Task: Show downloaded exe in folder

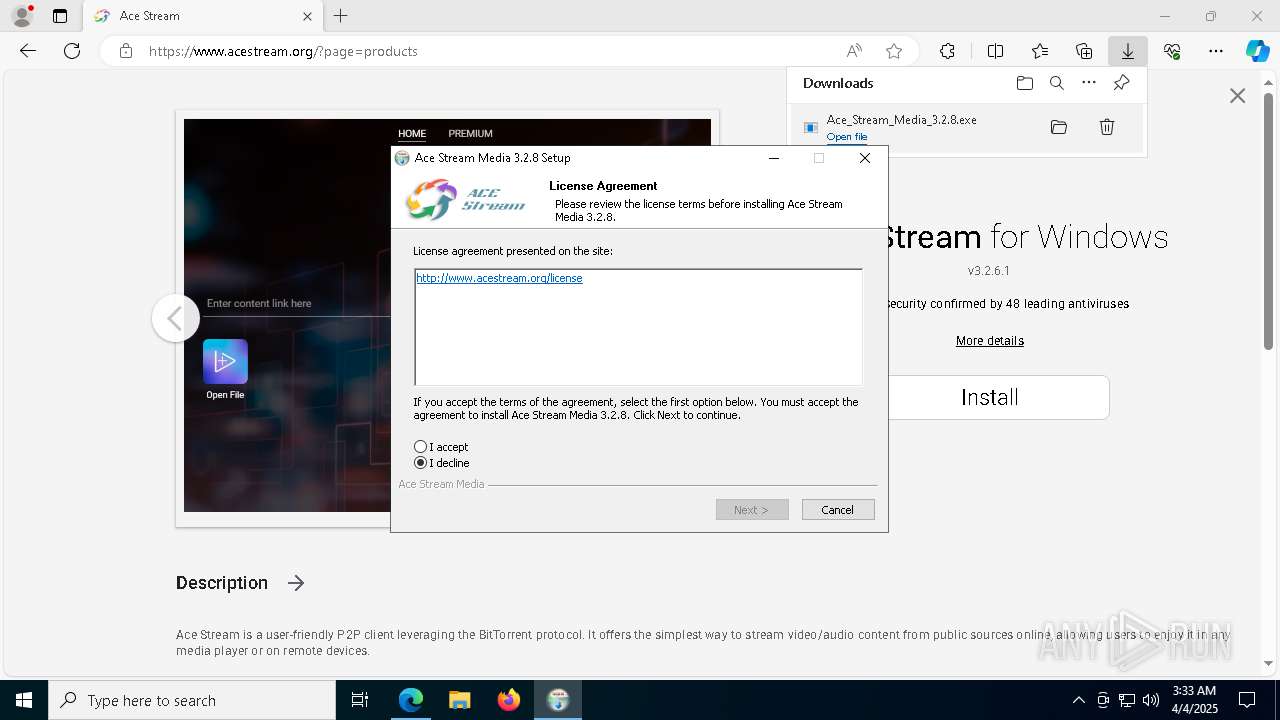Action: [x=1059, y=127]
